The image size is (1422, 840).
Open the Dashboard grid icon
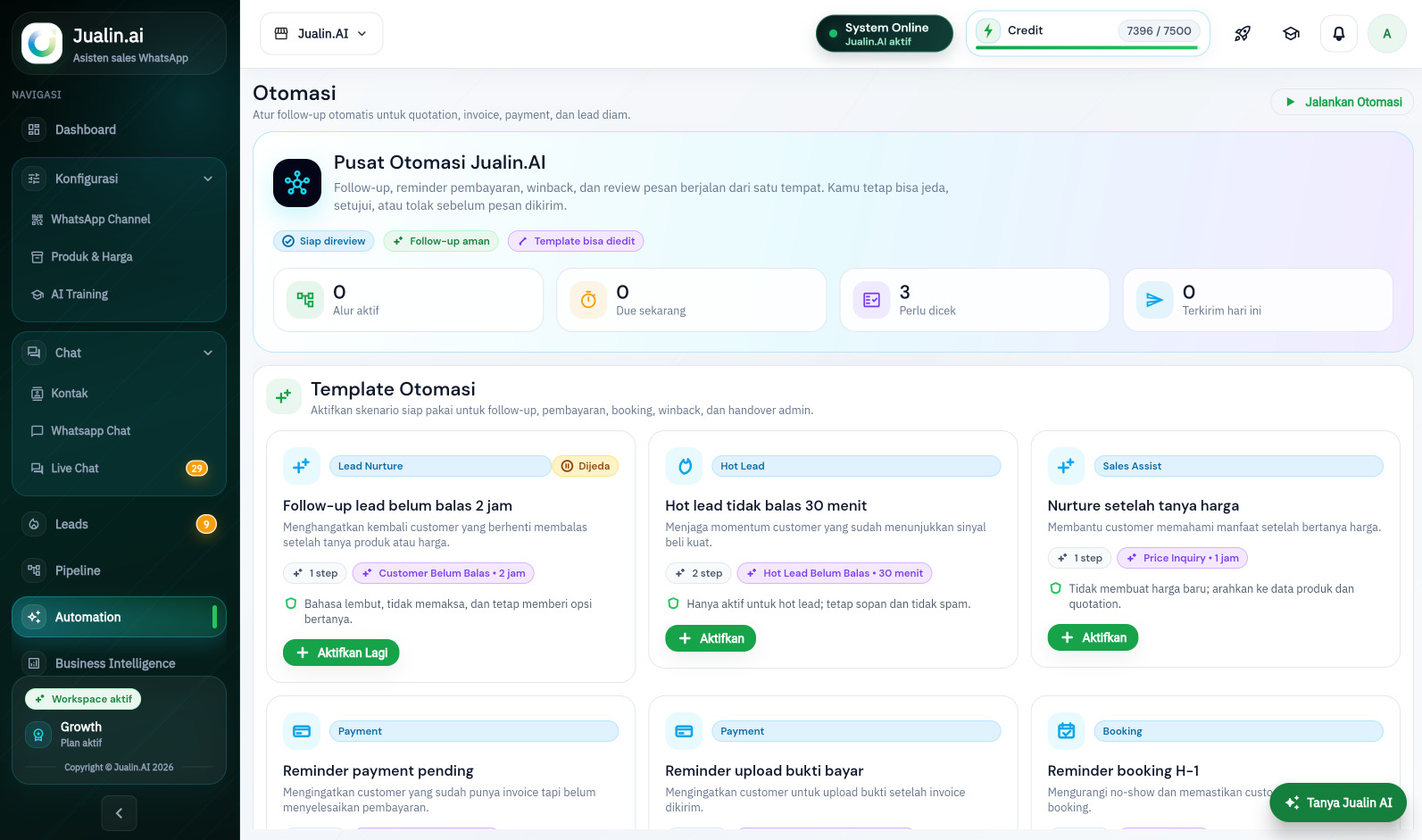34,129
